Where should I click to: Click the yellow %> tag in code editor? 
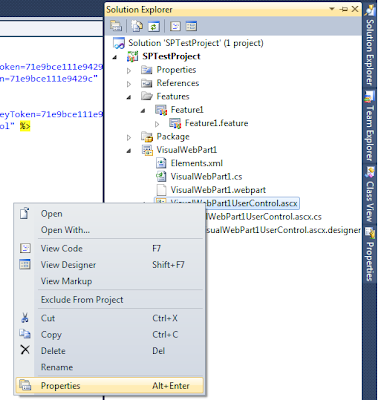(25, 126)
